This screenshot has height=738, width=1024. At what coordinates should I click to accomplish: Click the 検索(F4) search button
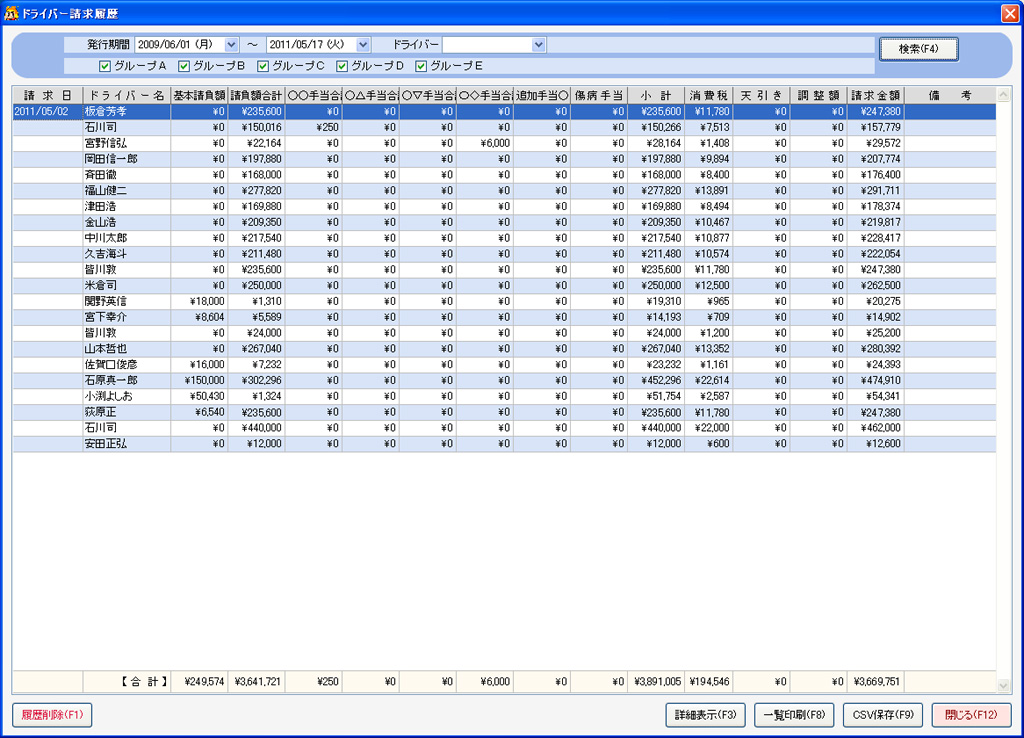[x=918, y=49]
